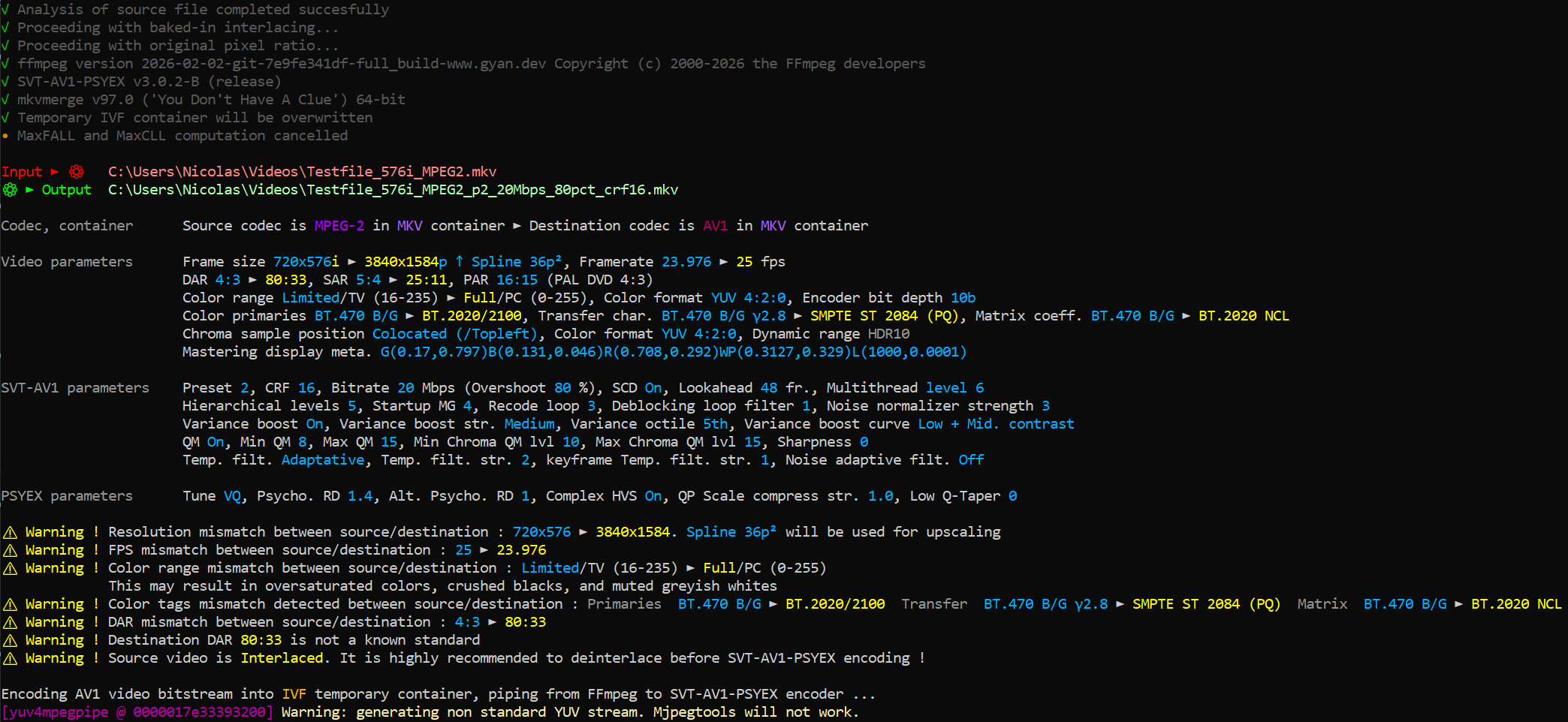This screenshot has height=722, width=1568.
Task: Click the red arrow after the Input label
Action: pyautogui.click(x=54, y=172)
